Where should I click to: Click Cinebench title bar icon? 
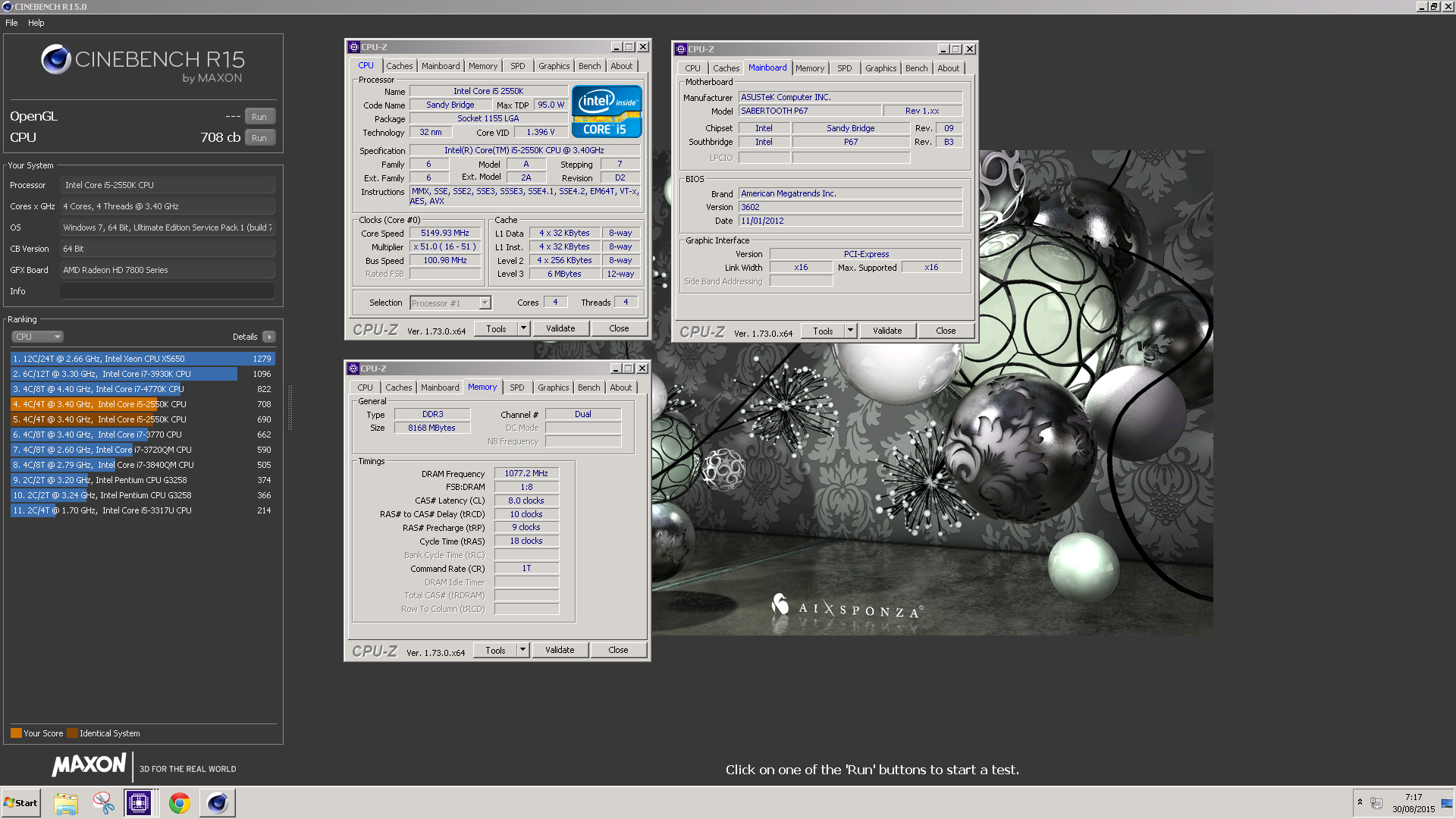pos(7,7)
